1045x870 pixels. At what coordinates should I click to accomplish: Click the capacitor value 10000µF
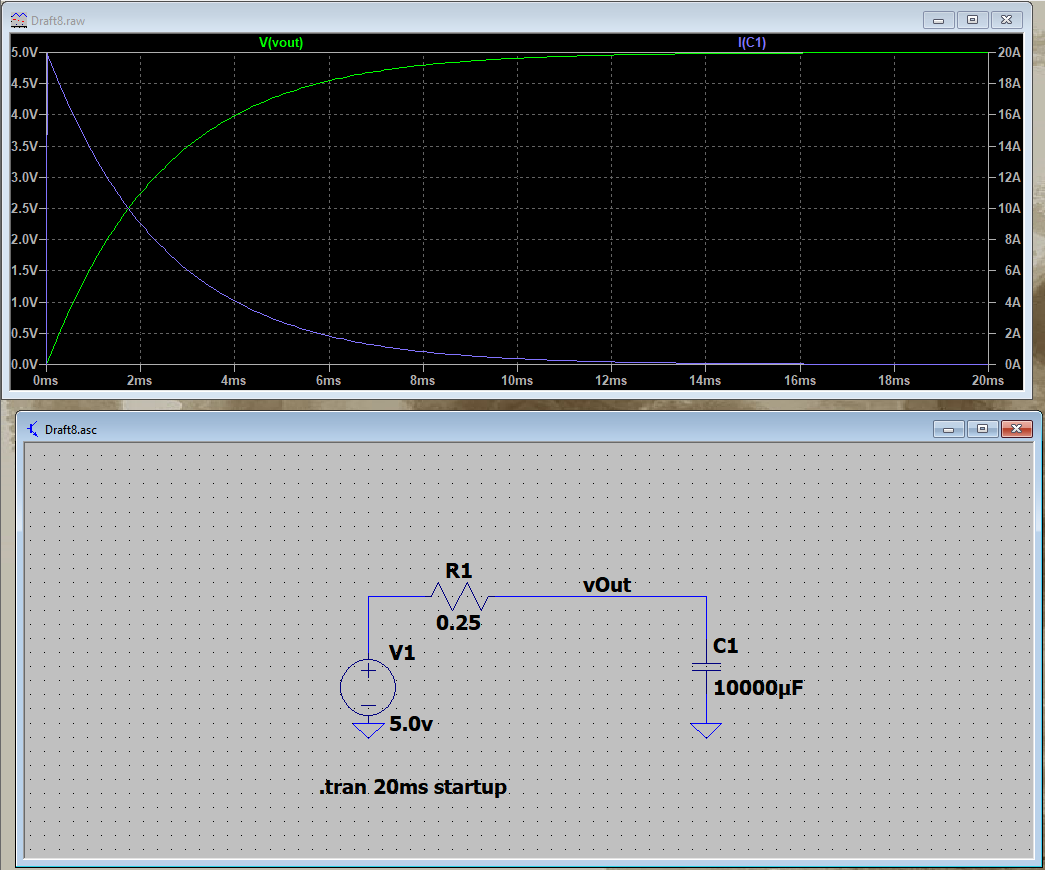point(758,687)
